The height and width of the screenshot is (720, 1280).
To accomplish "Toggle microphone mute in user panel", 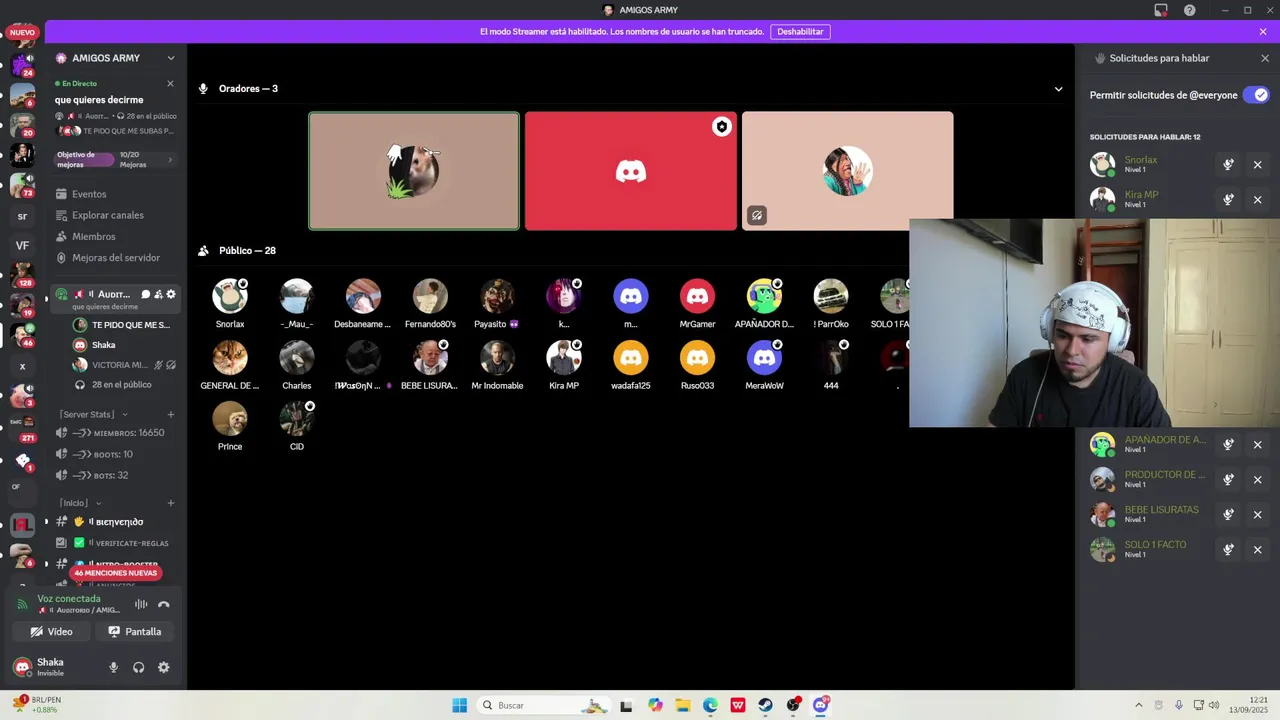I will [x=113, y=667].
